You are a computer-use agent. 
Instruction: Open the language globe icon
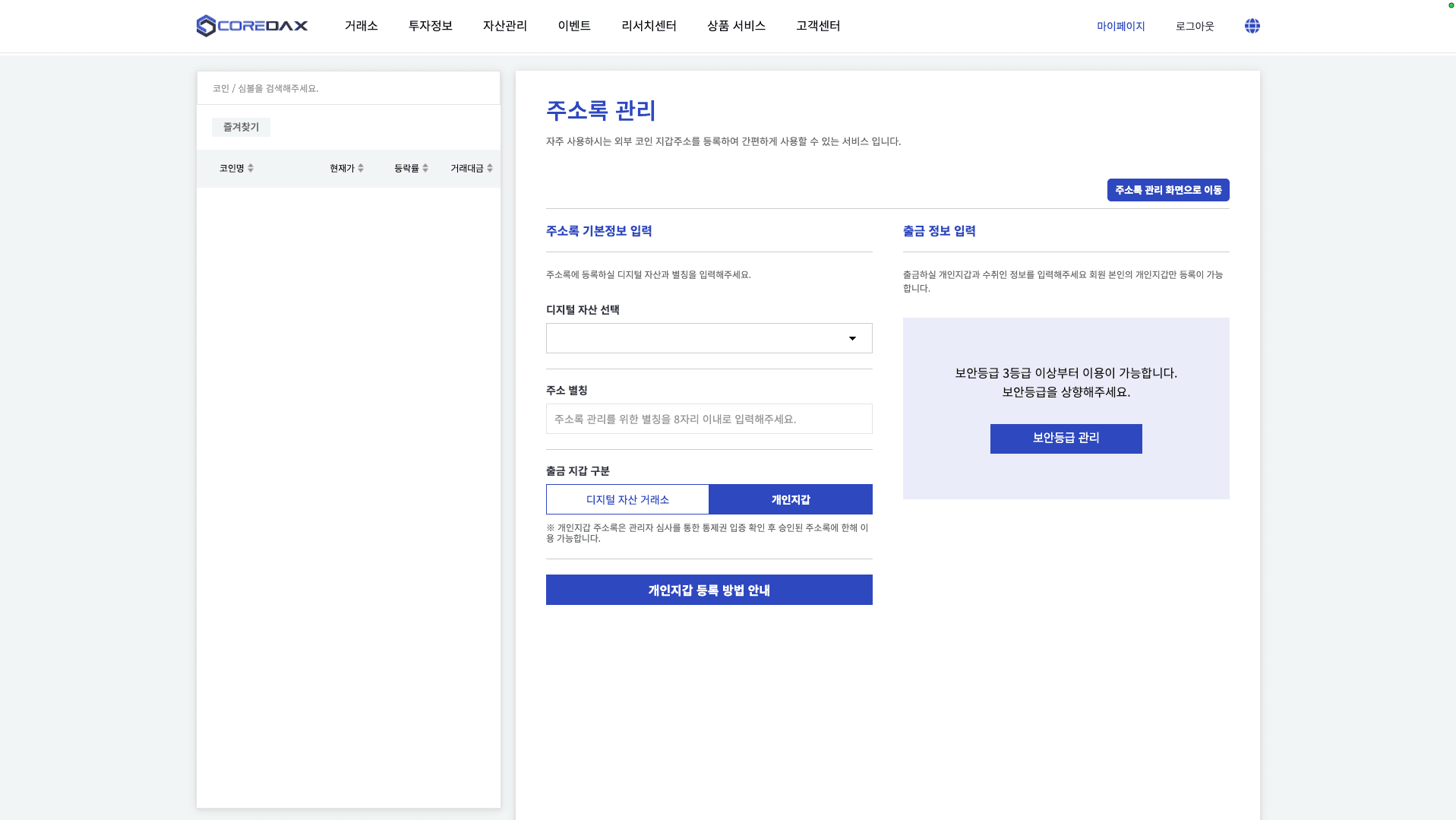[1252, 26]
